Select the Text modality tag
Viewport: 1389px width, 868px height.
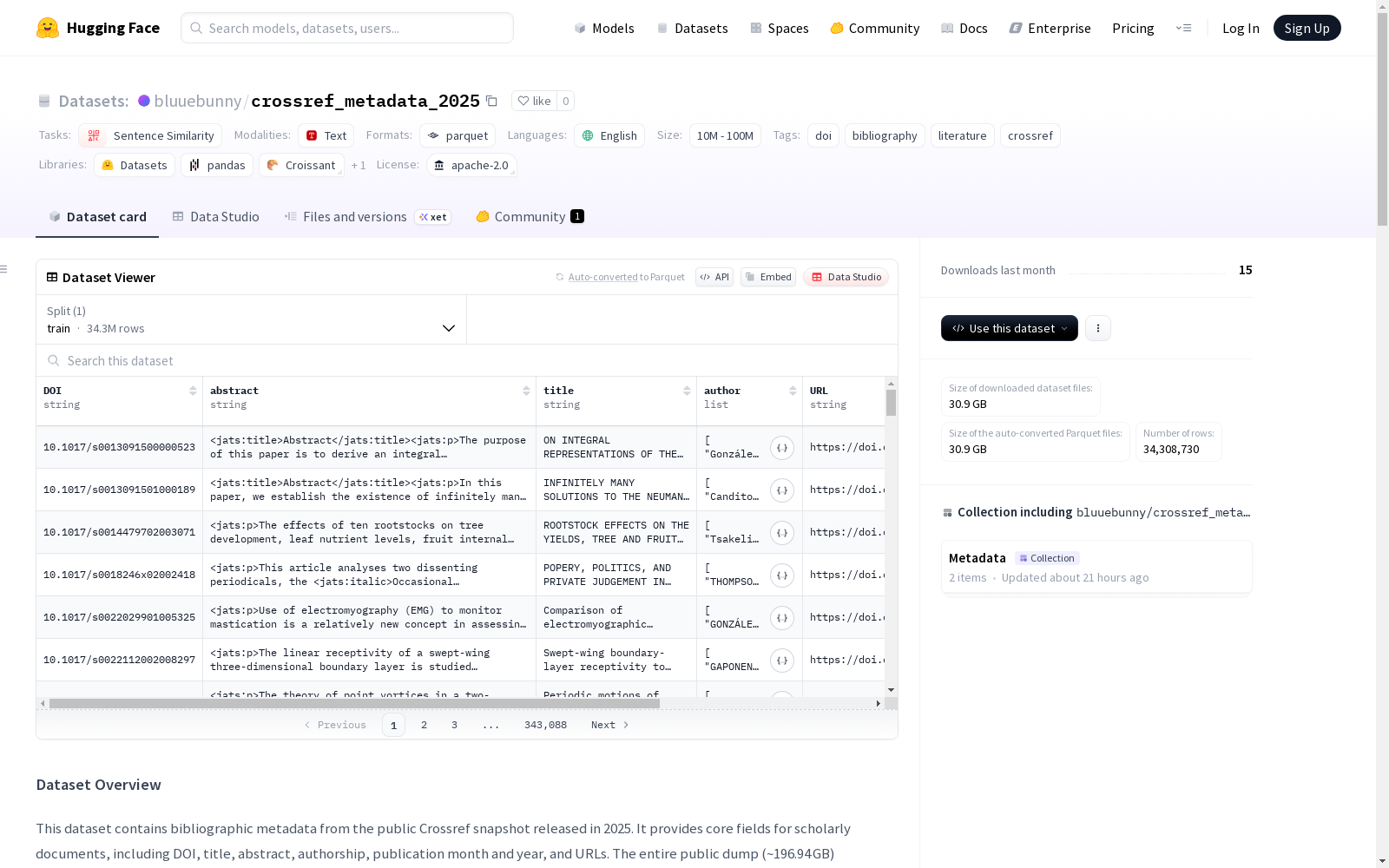[x=326, y=135]
